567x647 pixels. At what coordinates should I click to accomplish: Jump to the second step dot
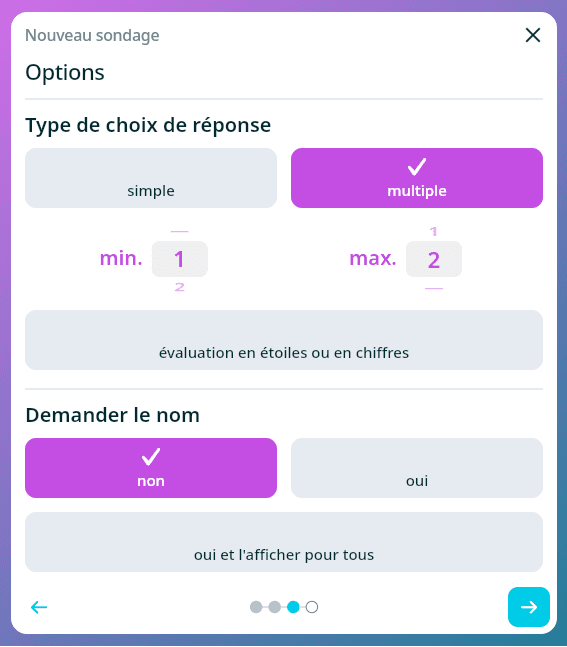point(275,607)
